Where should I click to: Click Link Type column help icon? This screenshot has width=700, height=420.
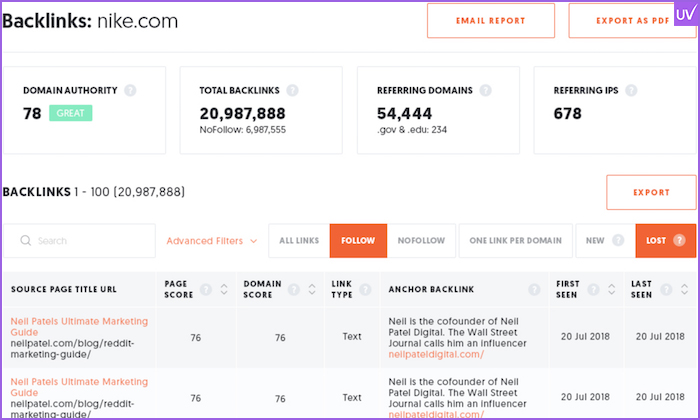click(365, 289)
